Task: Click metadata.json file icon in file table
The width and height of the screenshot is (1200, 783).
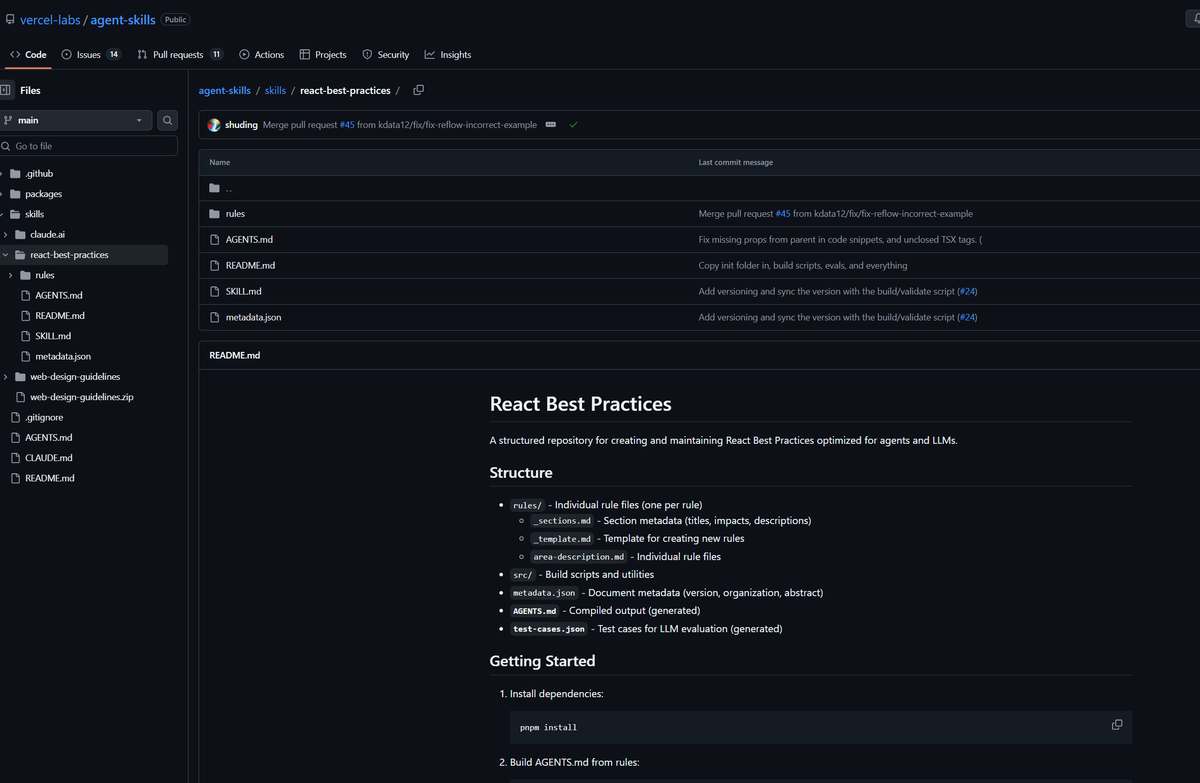Action: [x=214, y=317]
